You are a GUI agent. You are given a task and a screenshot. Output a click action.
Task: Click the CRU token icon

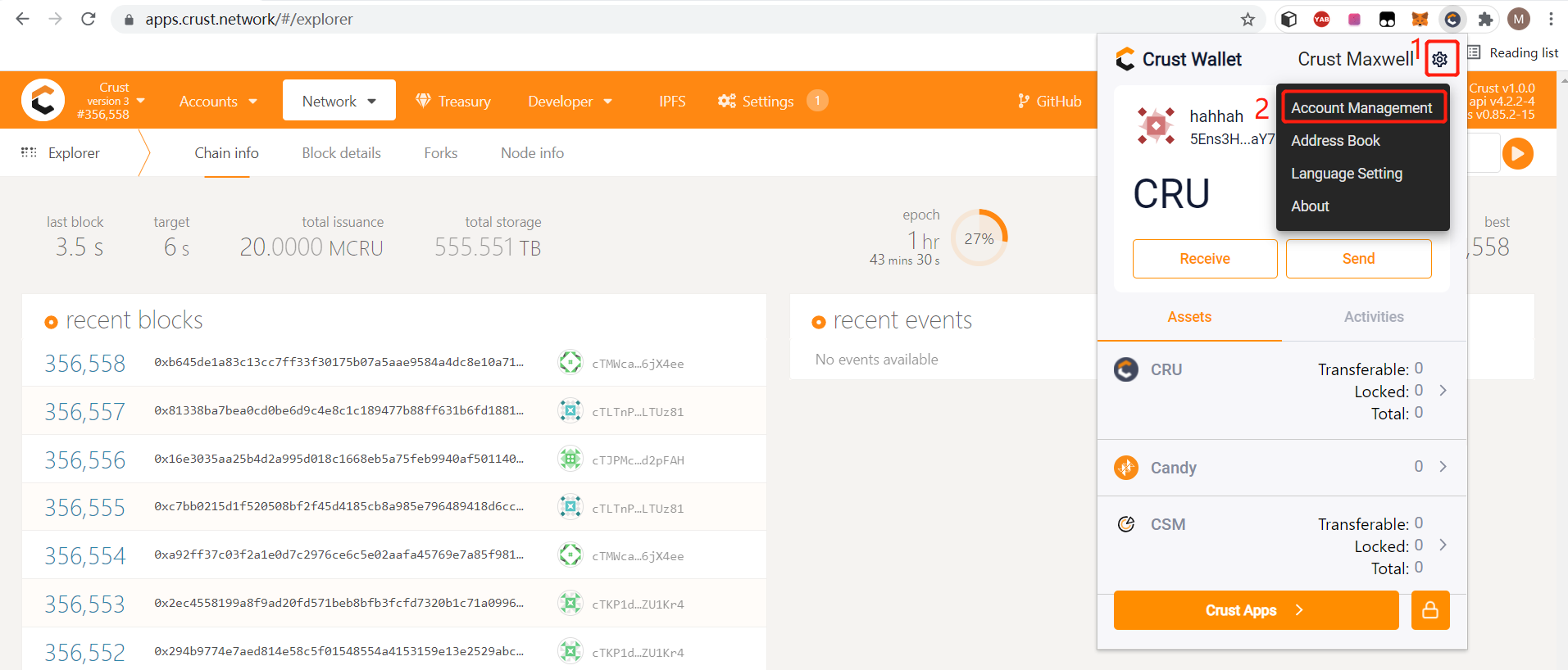tap(1126, 369)
